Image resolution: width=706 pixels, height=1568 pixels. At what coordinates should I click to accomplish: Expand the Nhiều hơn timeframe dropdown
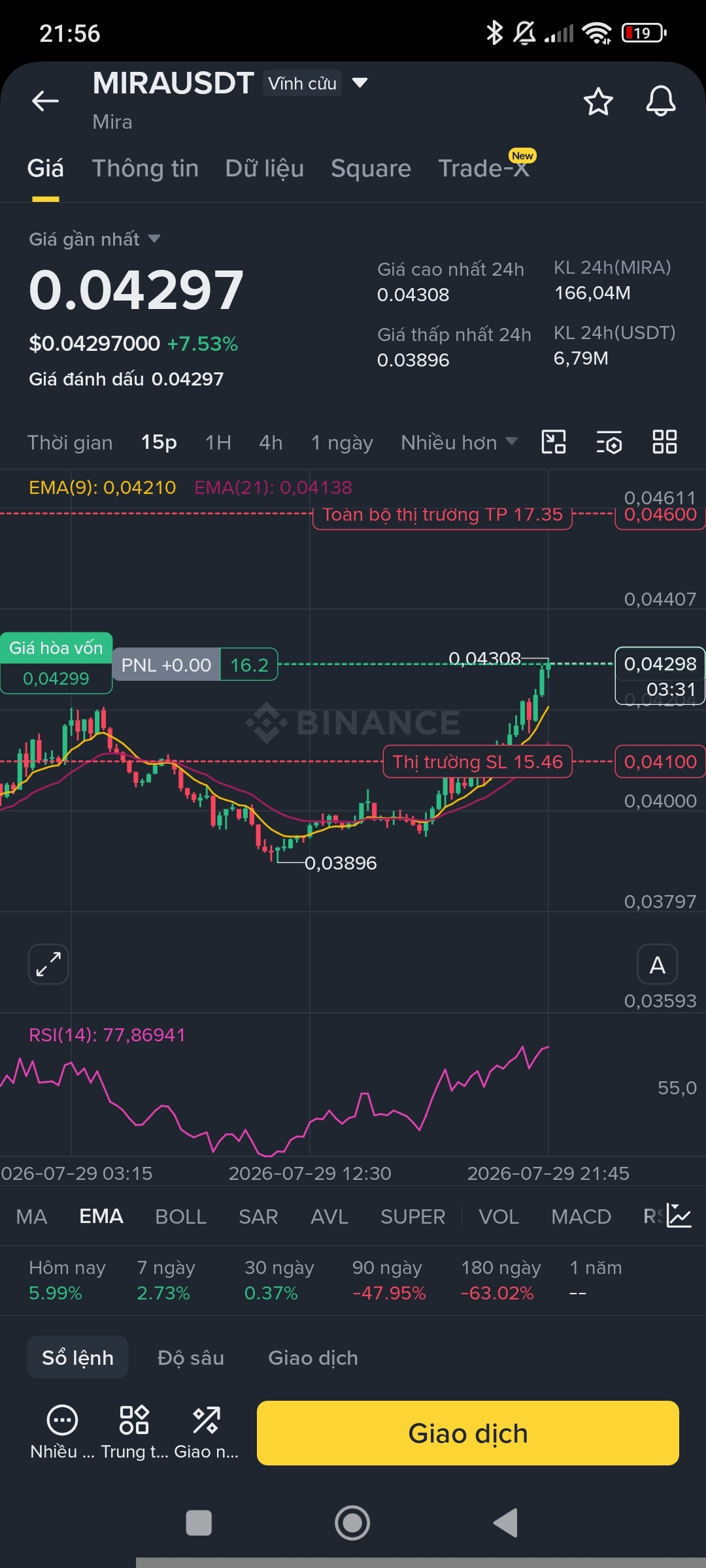pyautogui.click(x=459, y=442)
